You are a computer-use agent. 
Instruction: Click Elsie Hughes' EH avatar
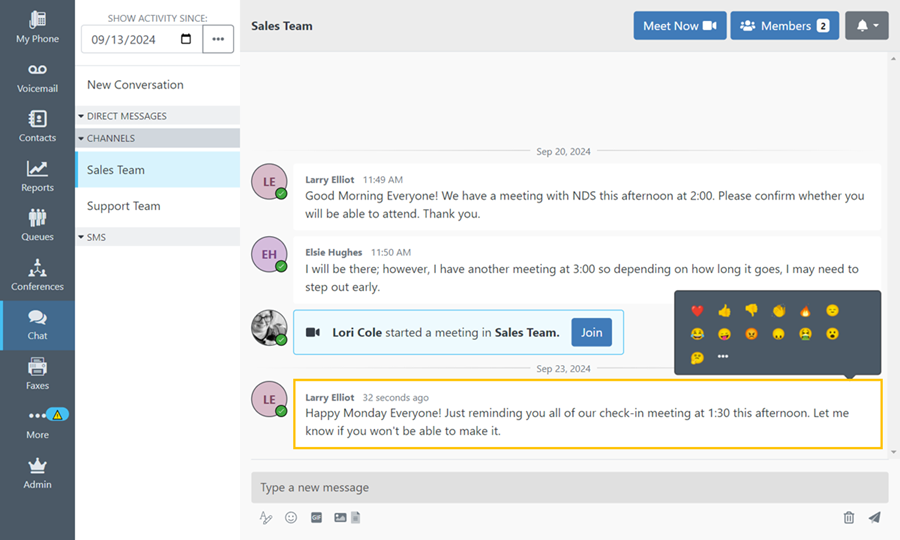[x=269, y=254]
